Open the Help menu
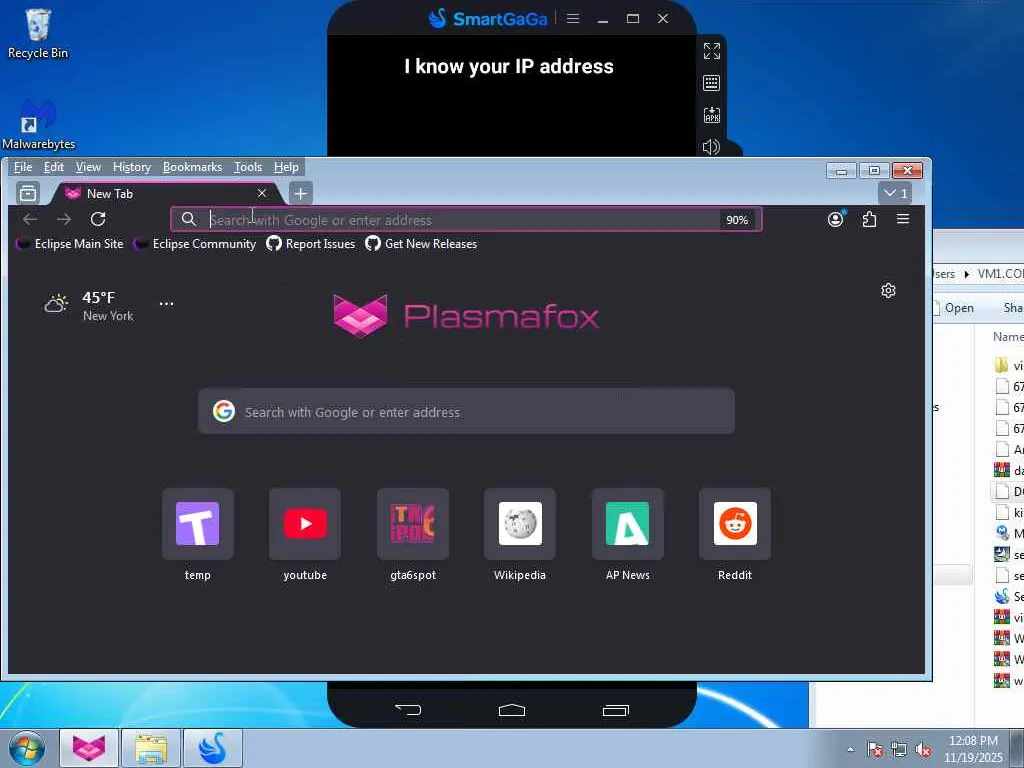The image size is (1024, 768). pos(286,167)
